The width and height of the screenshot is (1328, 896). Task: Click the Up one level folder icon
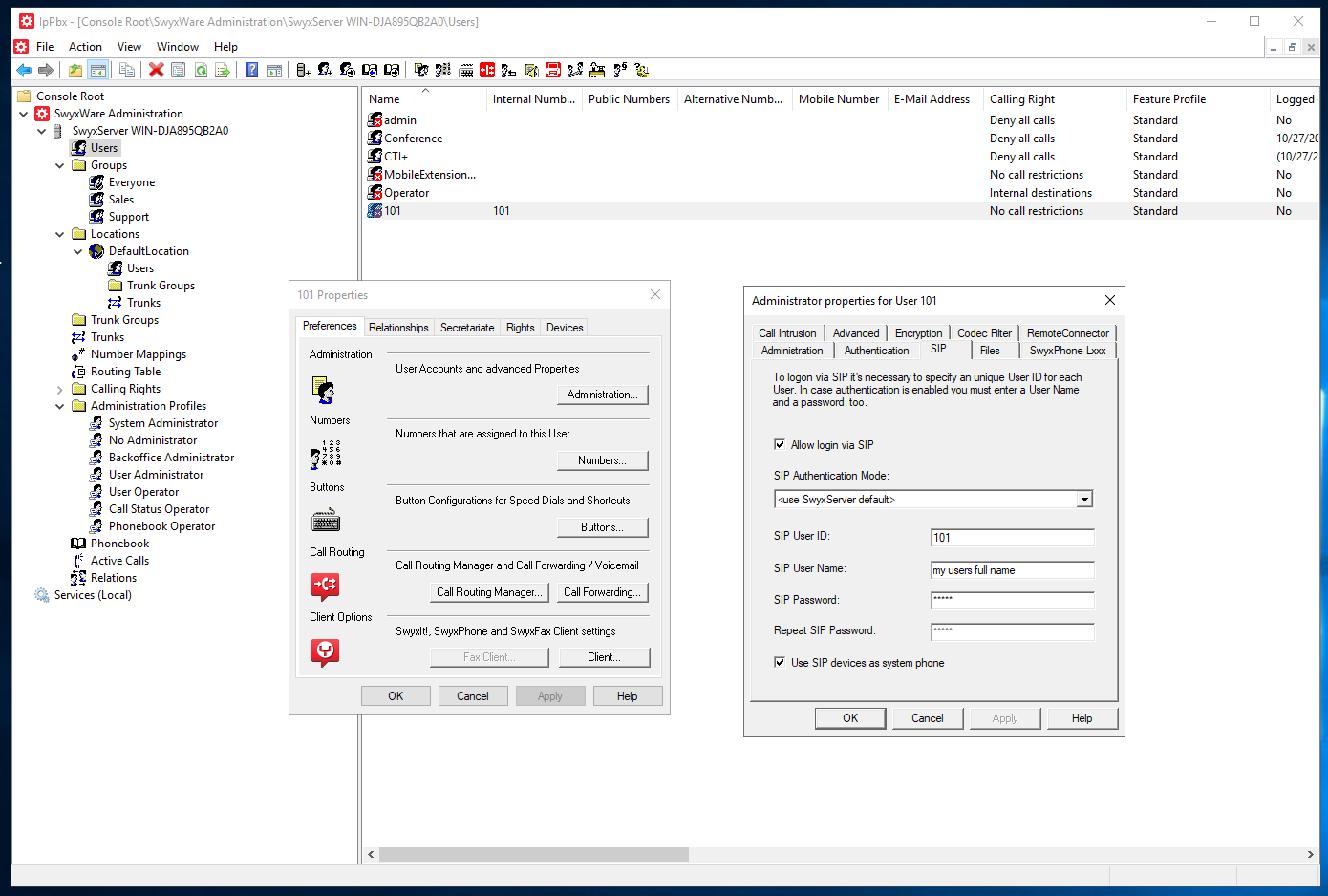75,70
